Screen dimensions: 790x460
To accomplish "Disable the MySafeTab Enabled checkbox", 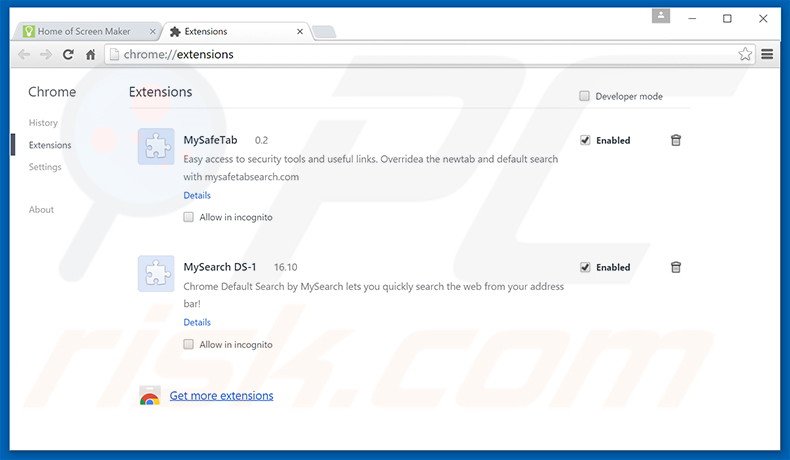I will (x=584, y=140).
